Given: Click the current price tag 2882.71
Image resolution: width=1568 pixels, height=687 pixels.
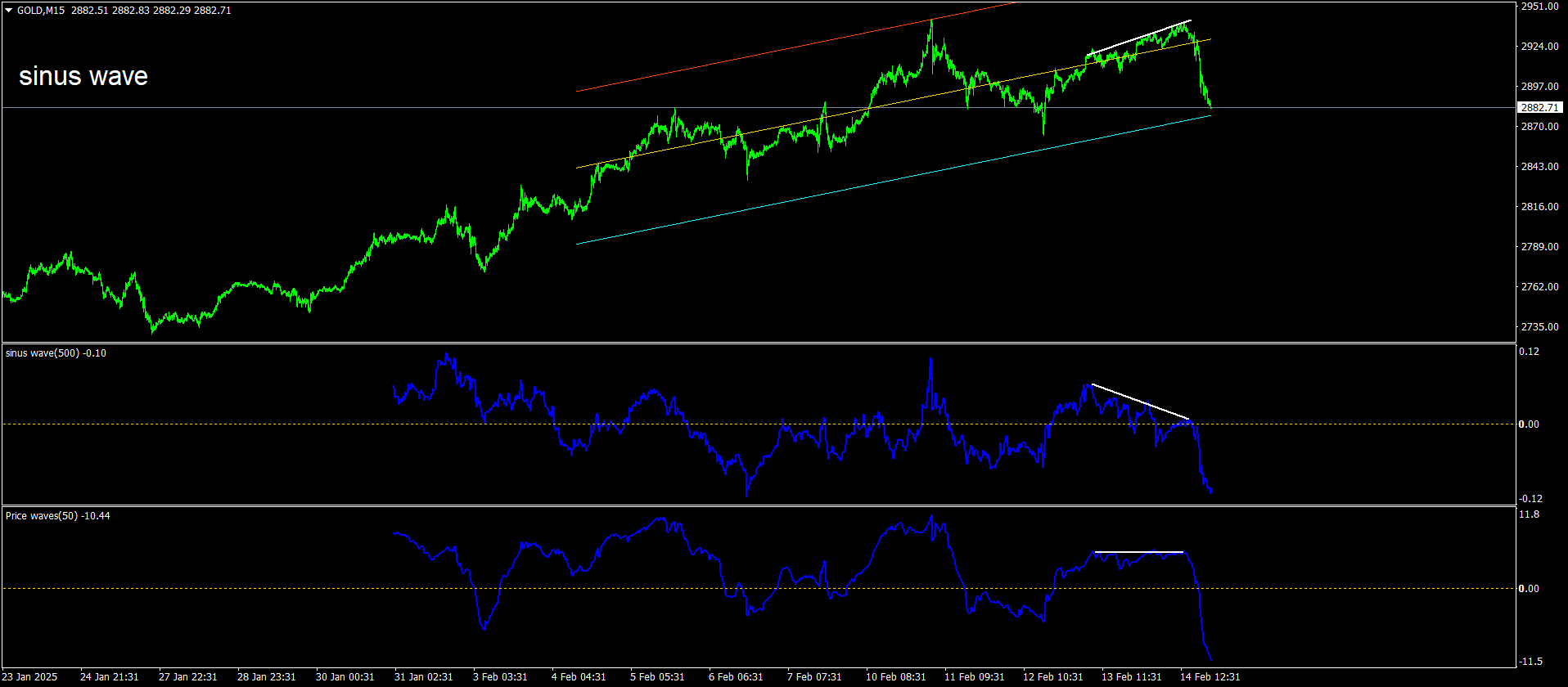Looking at the screenshot, I should [1539, 107].
